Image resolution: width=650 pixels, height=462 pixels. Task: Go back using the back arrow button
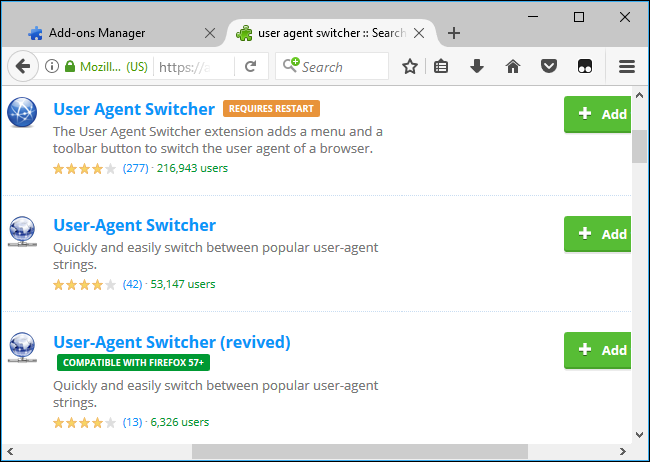23,66
